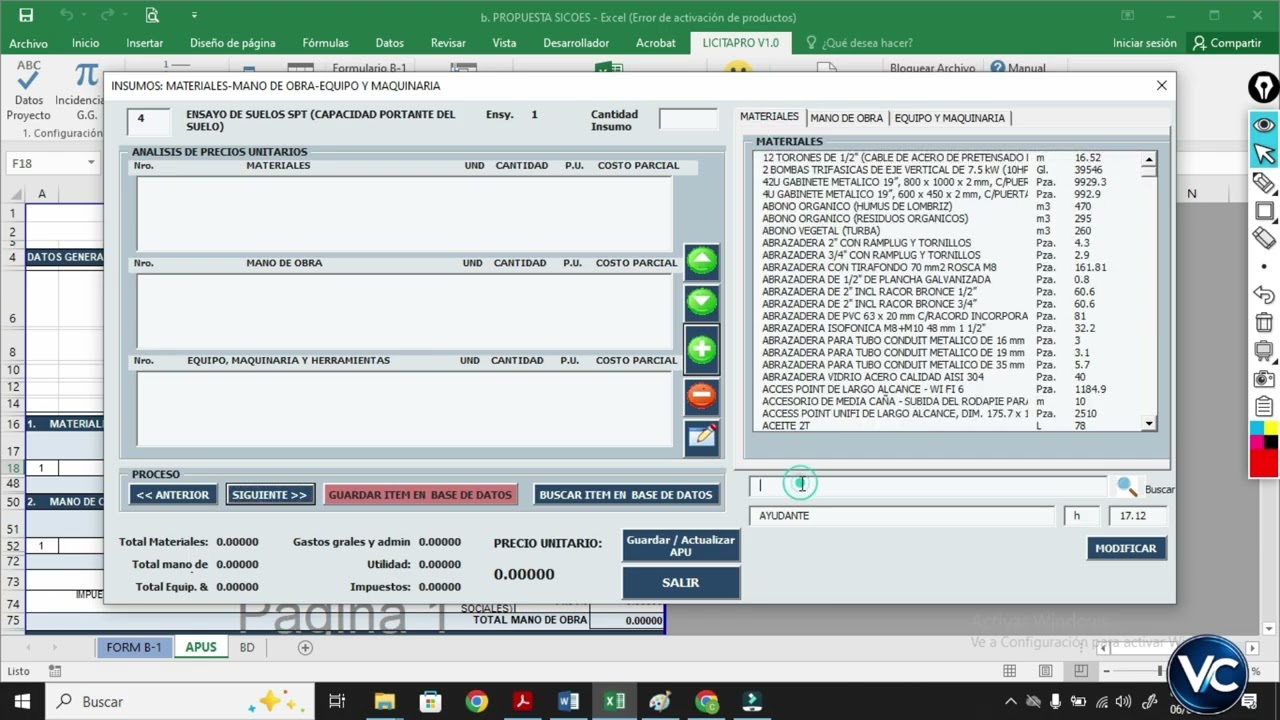
Task: Select ACEITE 2T in materials list
Action: 947,426
